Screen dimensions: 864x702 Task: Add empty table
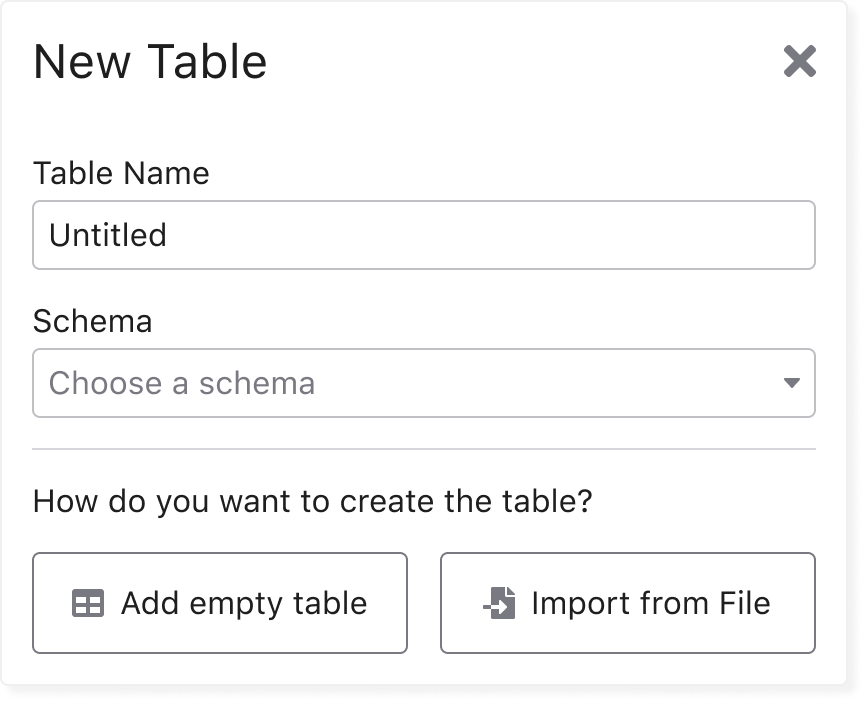tap(220, 603)
